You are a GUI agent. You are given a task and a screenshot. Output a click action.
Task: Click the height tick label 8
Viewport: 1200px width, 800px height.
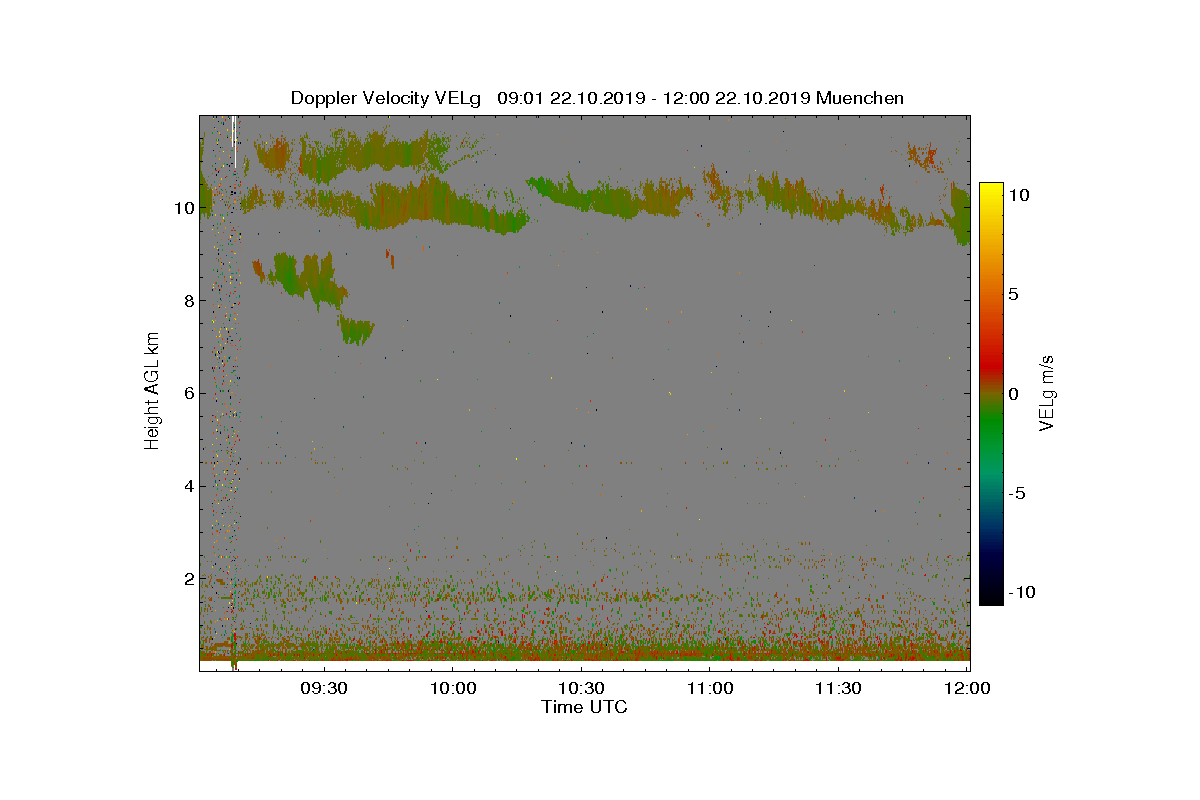(189, 300)
